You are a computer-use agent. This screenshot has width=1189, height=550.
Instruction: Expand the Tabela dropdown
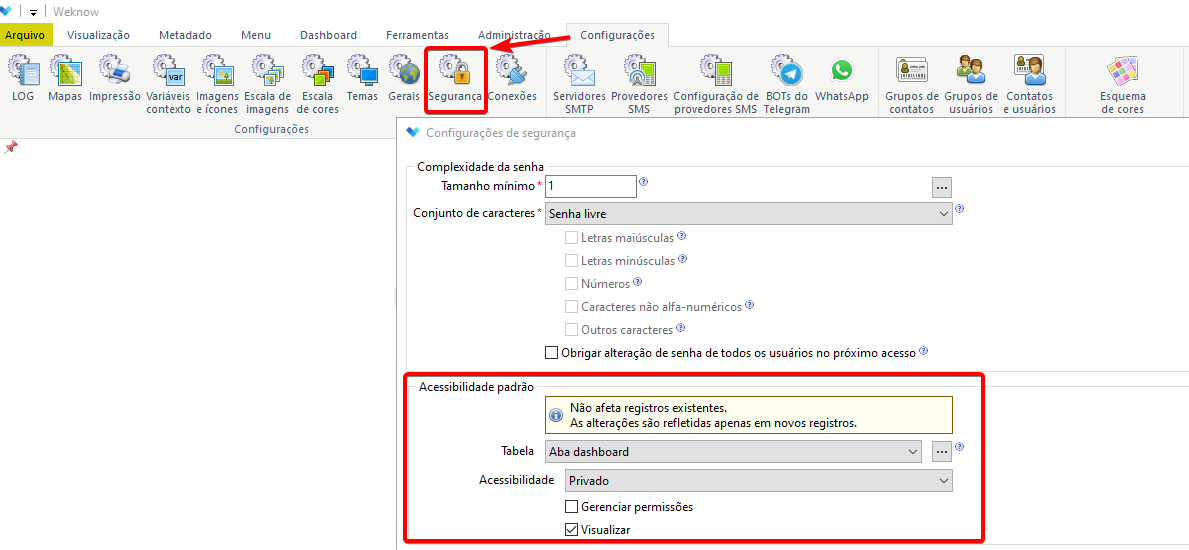(733, 451)
